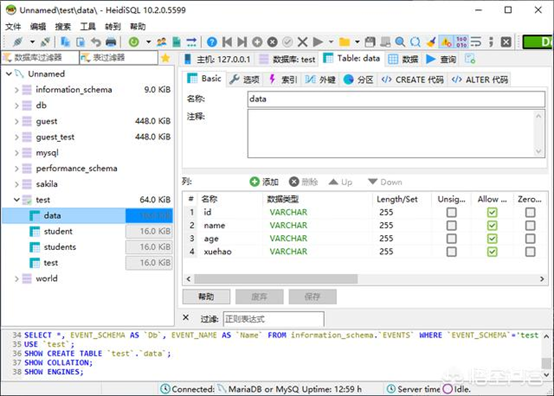Expand the mysql database node
This screenshot has height=396, width=554.
pos(16,153)
